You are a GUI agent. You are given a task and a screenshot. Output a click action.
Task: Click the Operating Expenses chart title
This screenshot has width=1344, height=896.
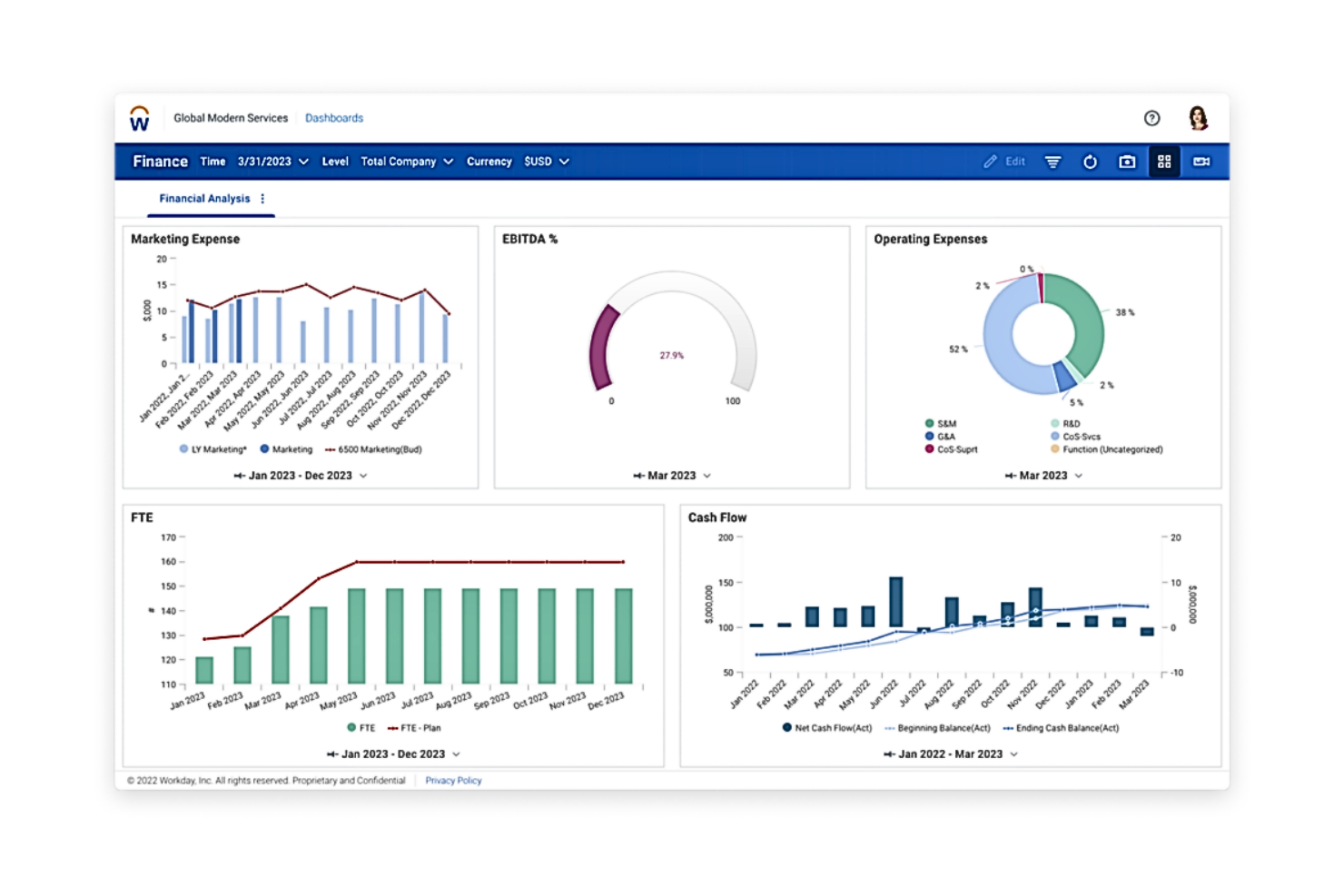(931, 239)
